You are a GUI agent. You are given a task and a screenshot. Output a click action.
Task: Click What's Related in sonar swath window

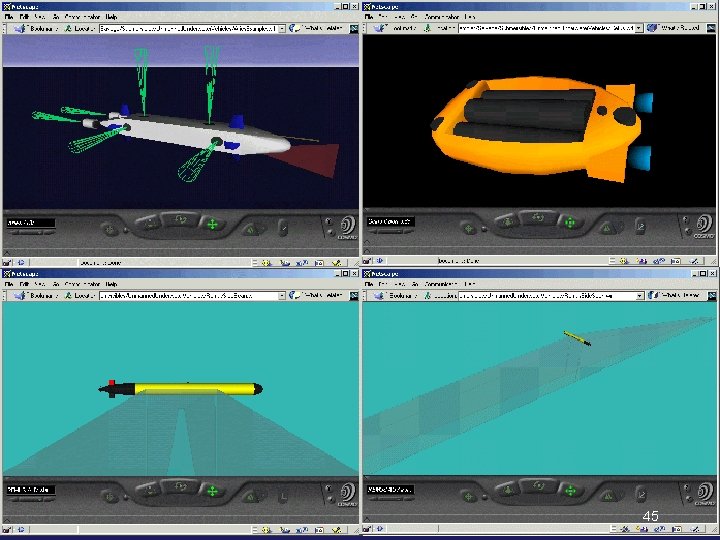(674, 295)
